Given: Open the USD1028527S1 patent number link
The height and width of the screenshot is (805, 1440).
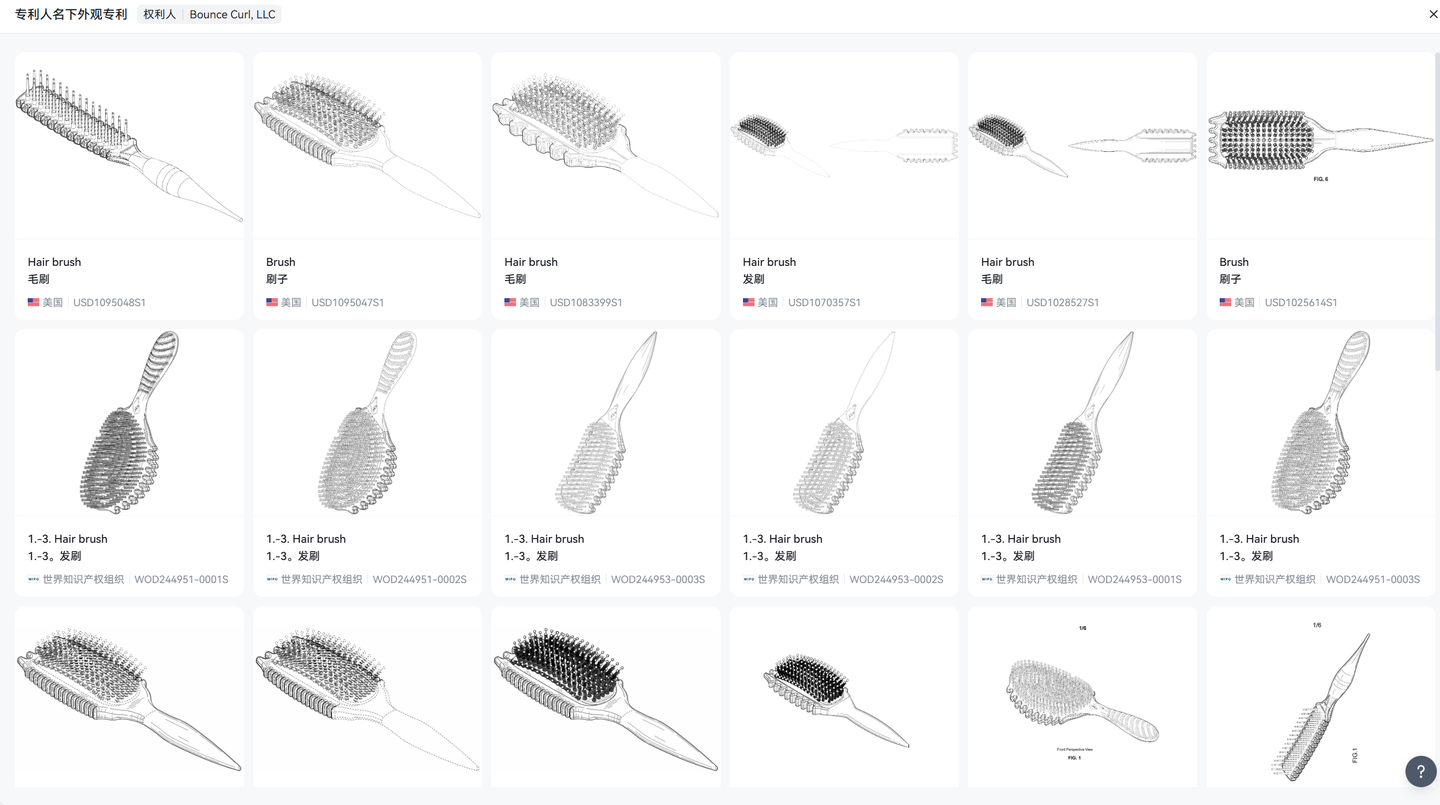Looking at the screenshot, I should pos(1062,302).
